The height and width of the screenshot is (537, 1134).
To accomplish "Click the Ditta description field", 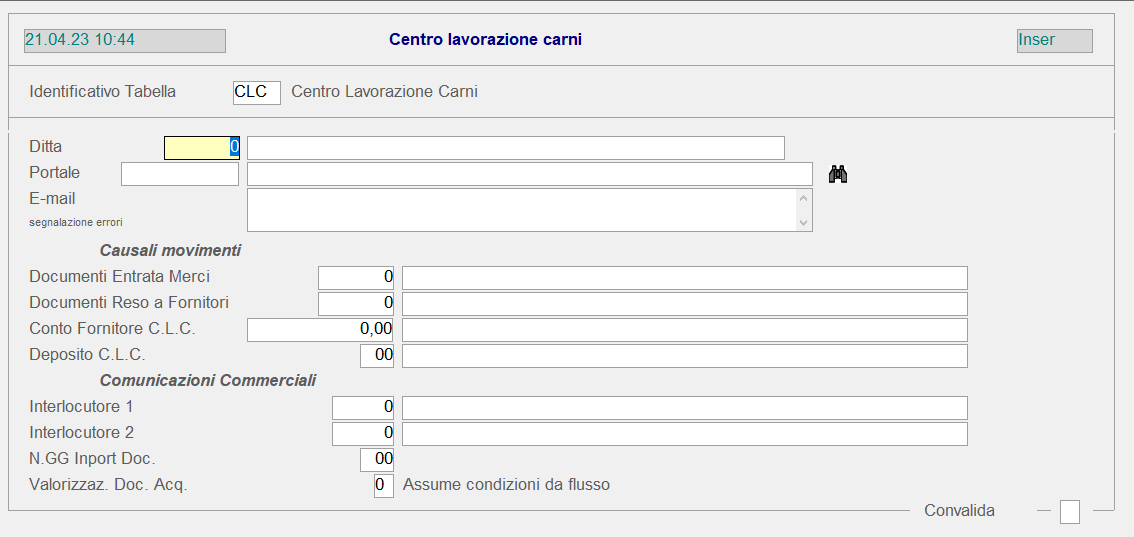I will tap(515, 148).
